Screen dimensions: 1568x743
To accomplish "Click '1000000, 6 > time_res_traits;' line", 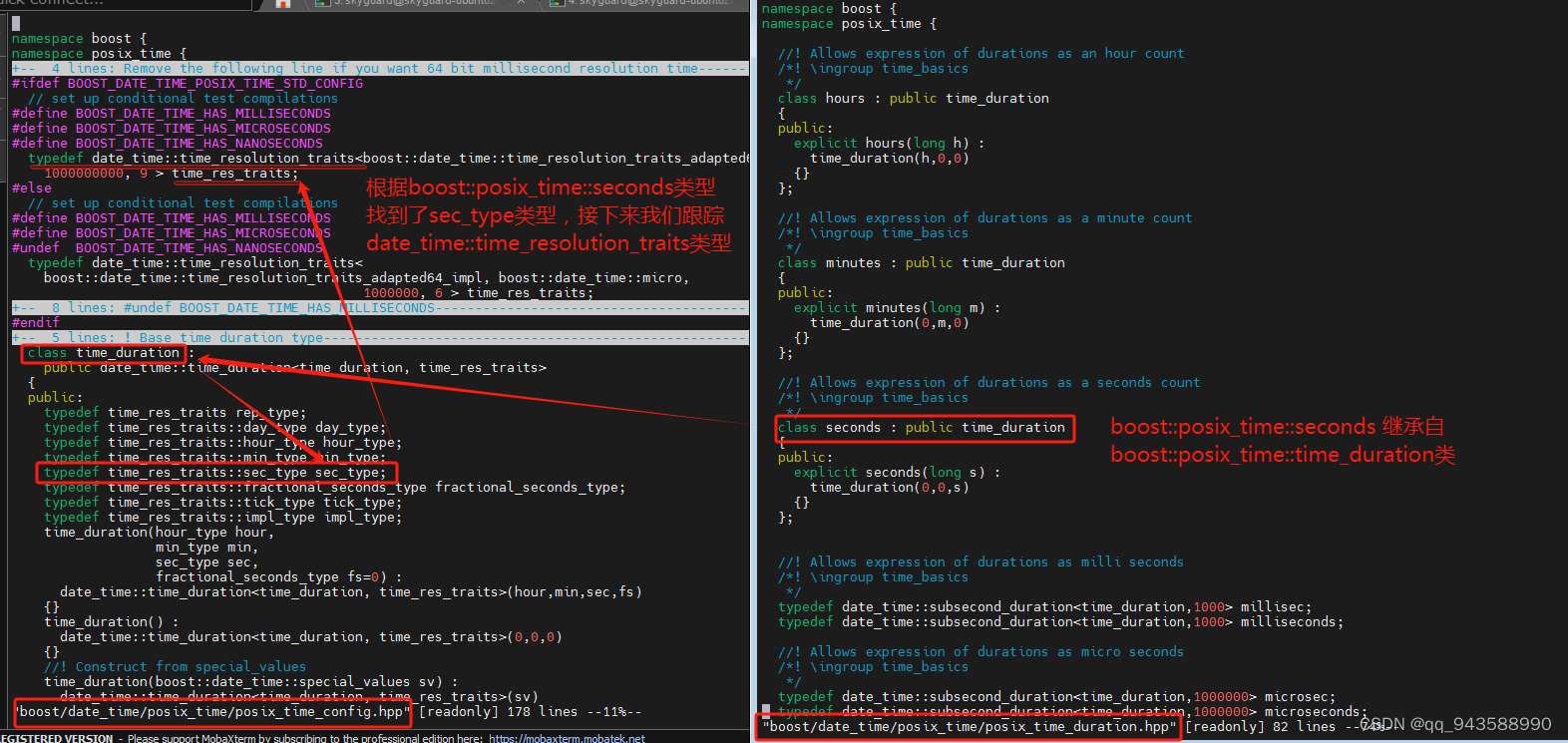I will click(479, 292).
